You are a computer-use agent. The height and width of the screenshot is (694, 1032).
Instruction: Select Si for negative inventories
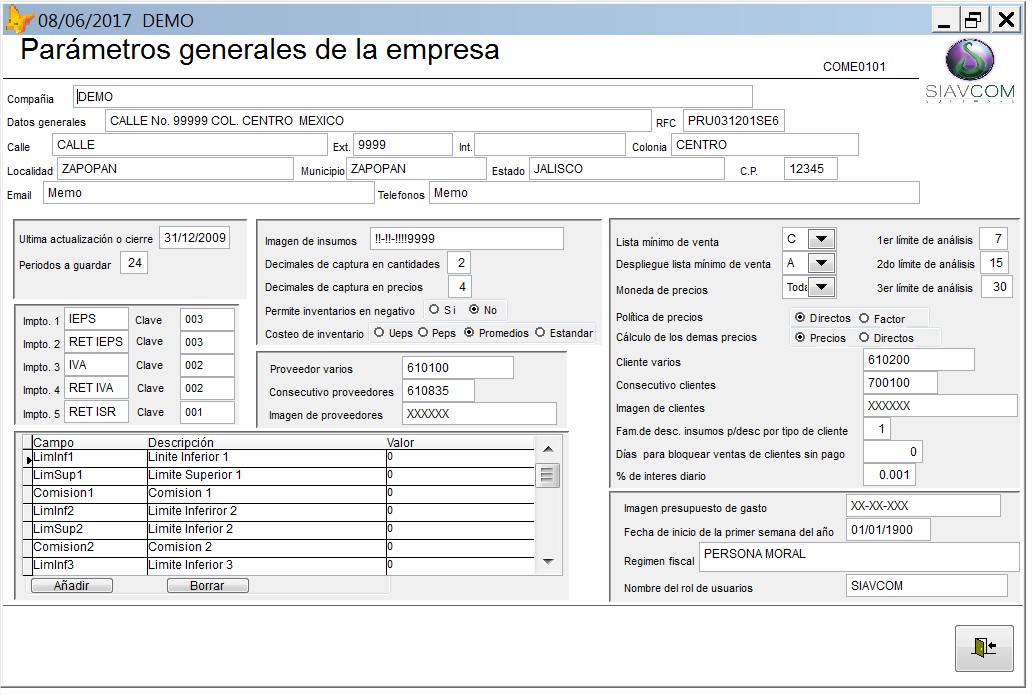pyautogui.click(x=434, y=309)
